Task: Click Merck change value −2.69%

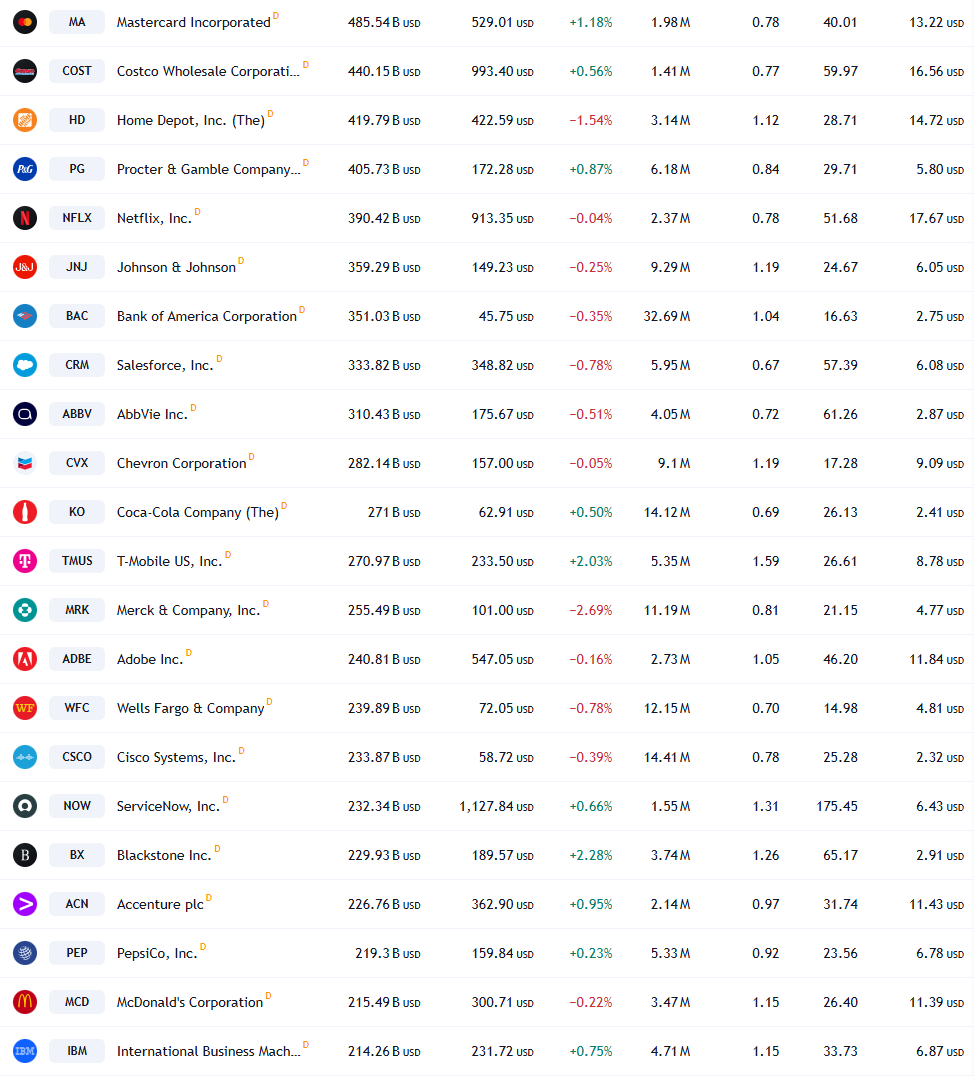Action: [x=591, y=611]
